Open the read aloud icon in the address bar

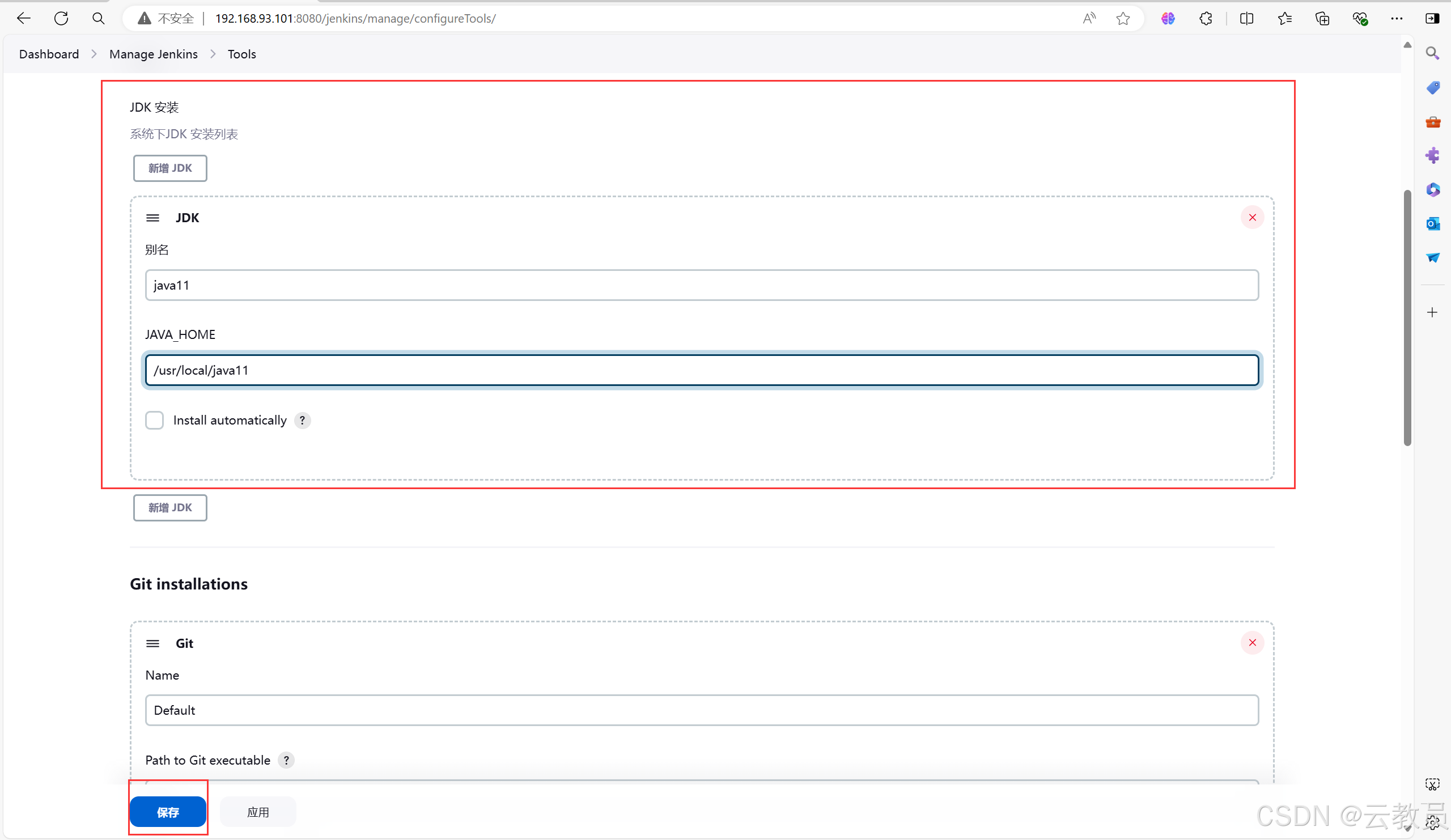coord(1088,19)
